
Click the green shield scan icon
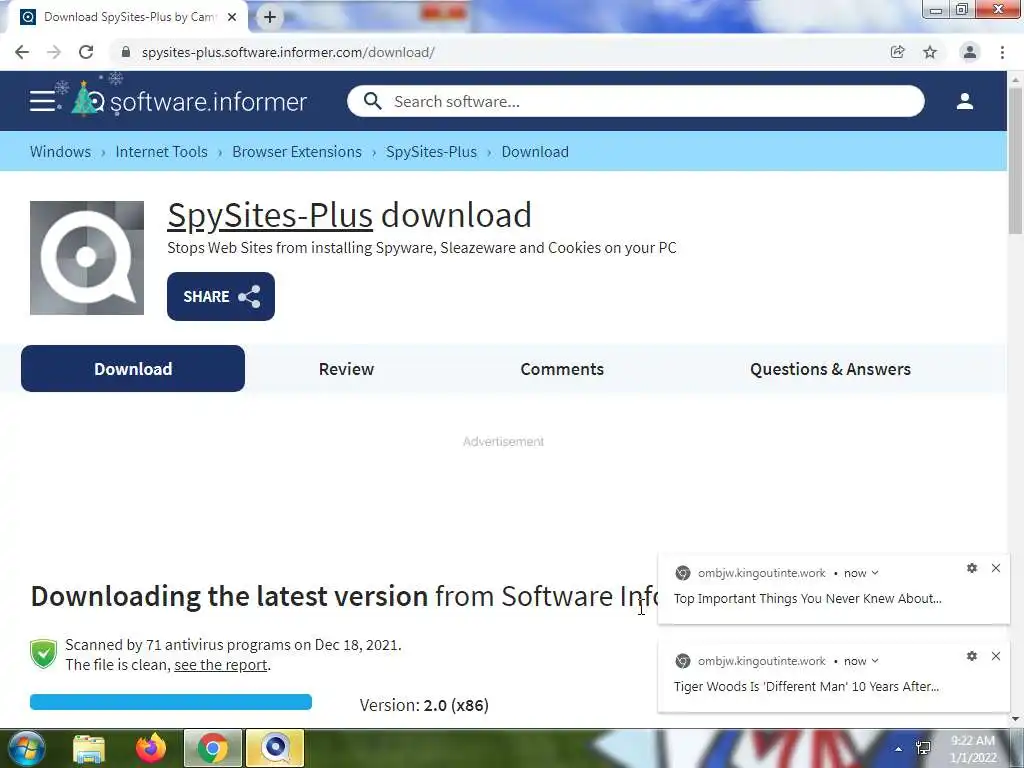pyautogui.click(x=44, y=654)
